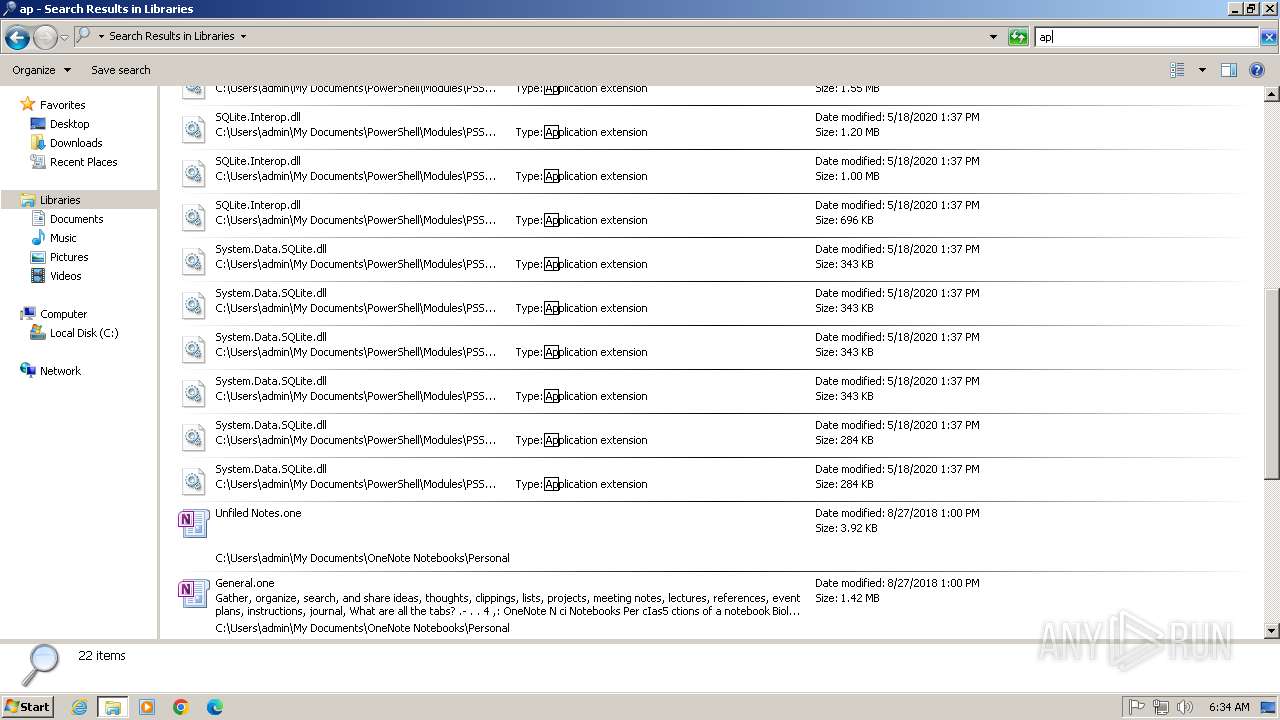Open Downloads folder in Favorites
The width and height of the screenshot is (1280, 720).
[x=76, y=143]
